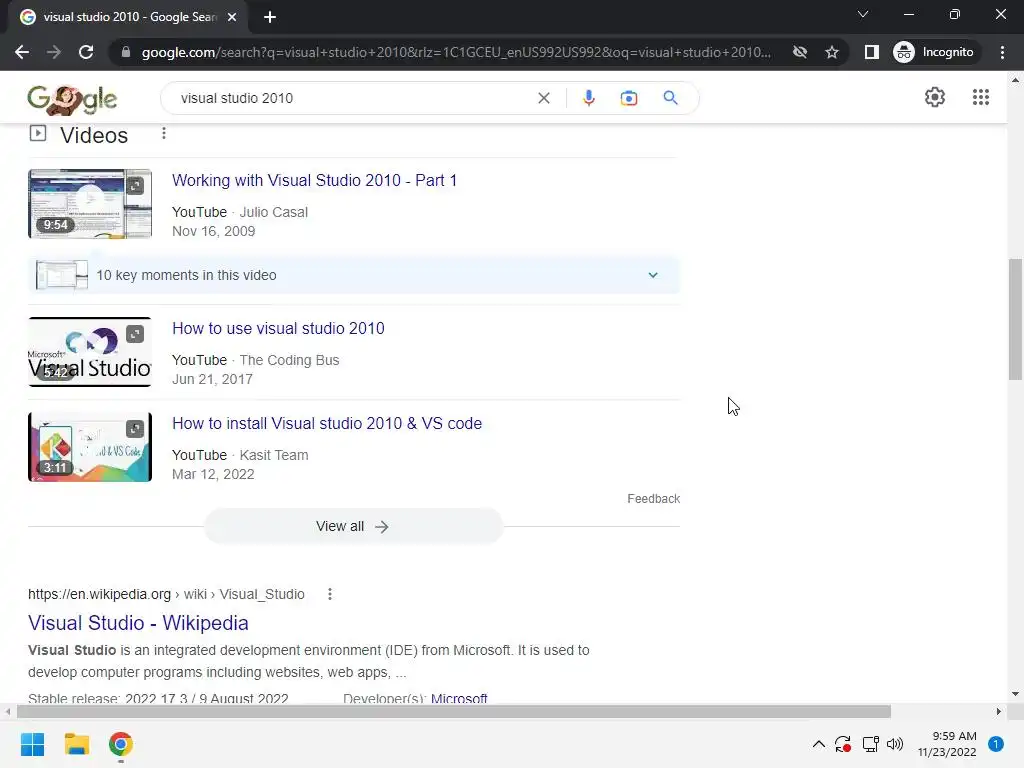Select the visual studio 2010 Google Search tab

pos(128,17)
